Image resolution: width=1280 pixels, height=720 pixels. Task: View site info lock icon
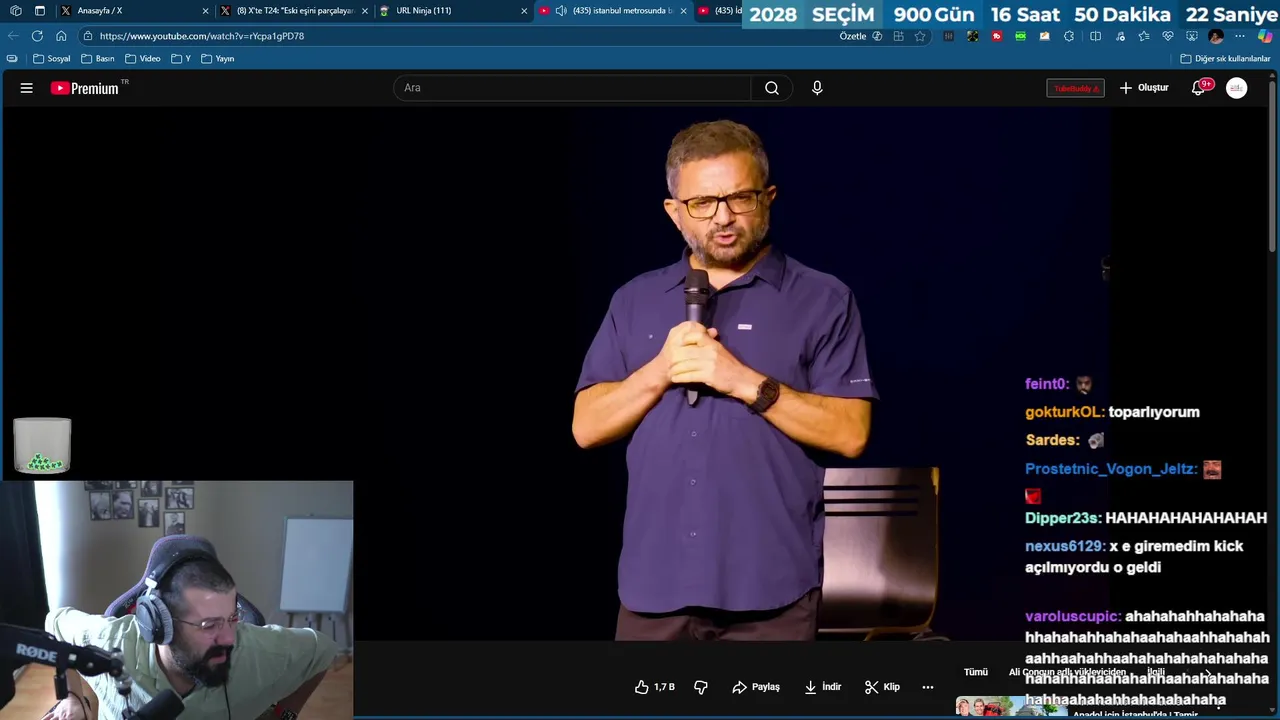pyautogui.click(x=88, y=36)
